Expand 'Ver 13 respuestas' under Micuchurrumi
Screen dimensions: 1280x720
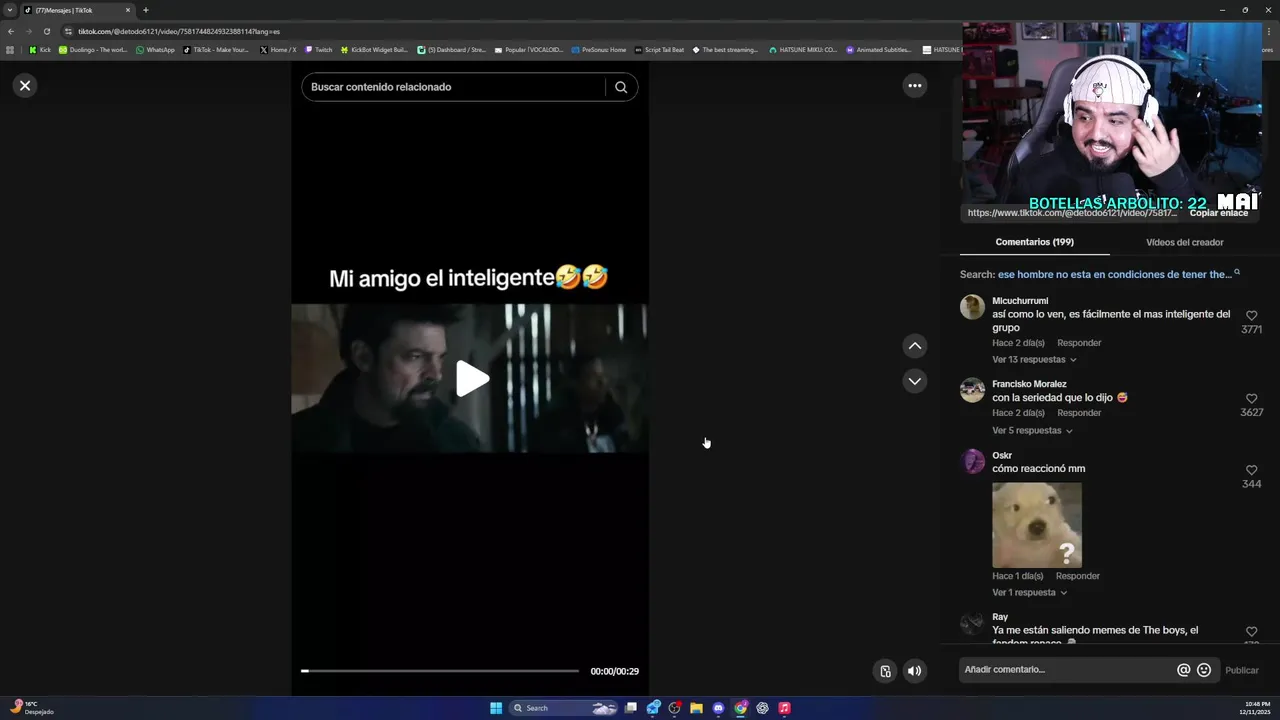(x=1034, y=359)
